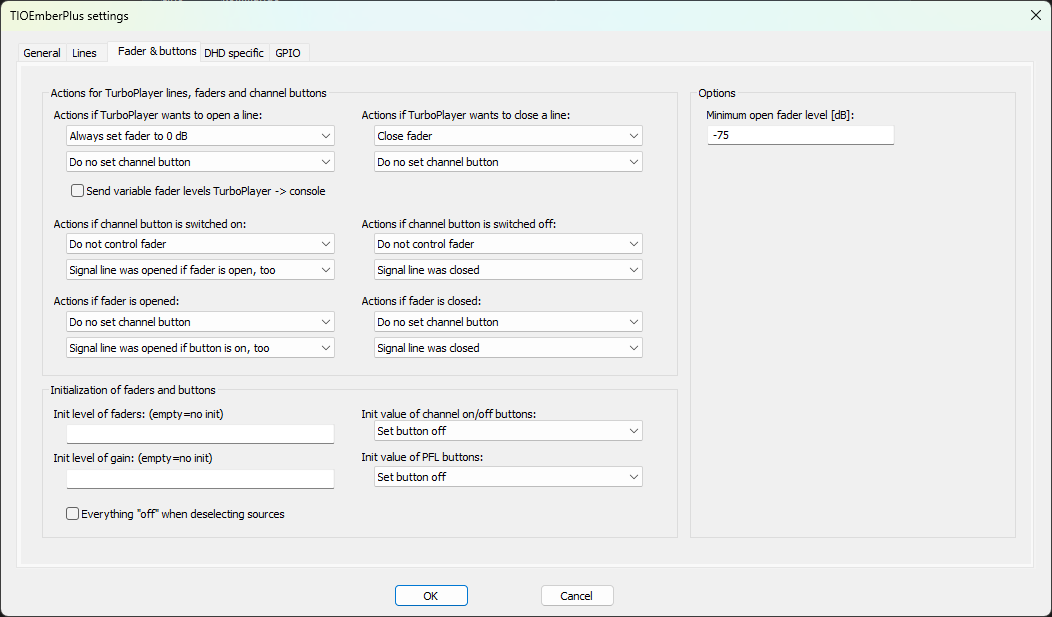Expand Signal line was opened if fader is open dropdown
The width and height of the screenshot is (1052, 617).
(x=201, y=270)
